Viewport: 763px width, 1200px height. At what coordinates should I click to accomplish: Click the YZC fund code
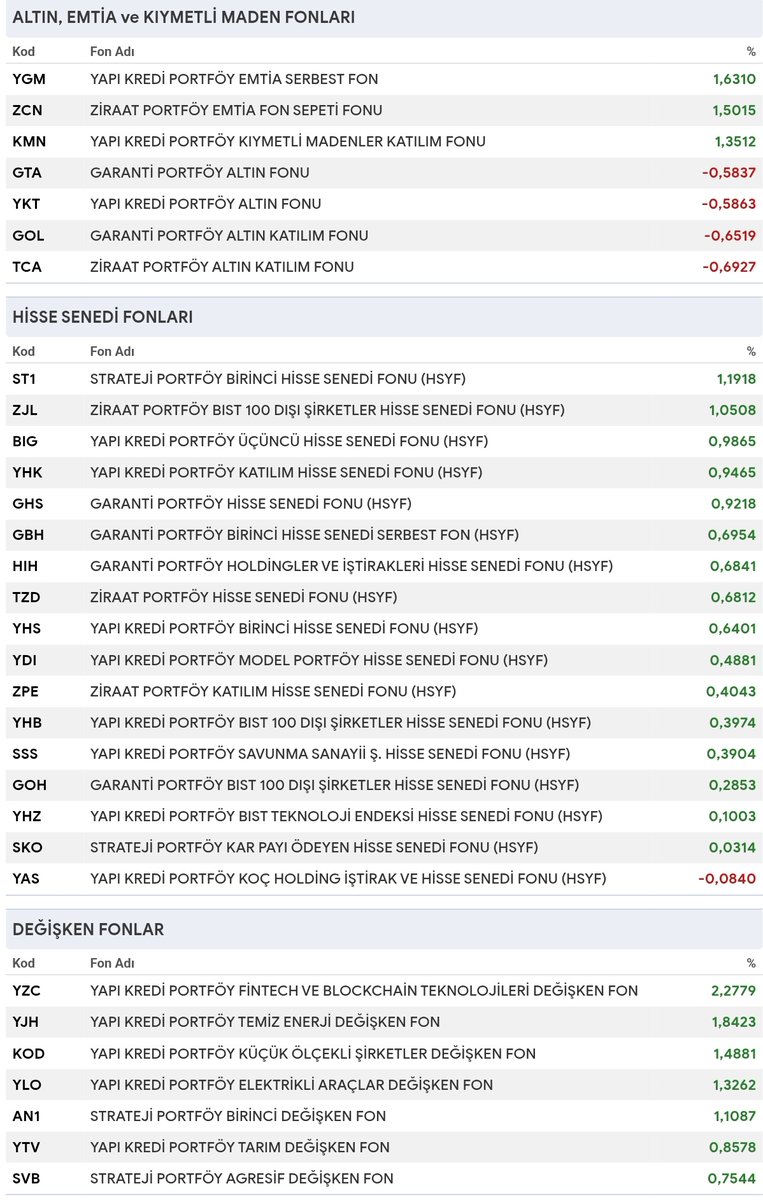(27, 991)
